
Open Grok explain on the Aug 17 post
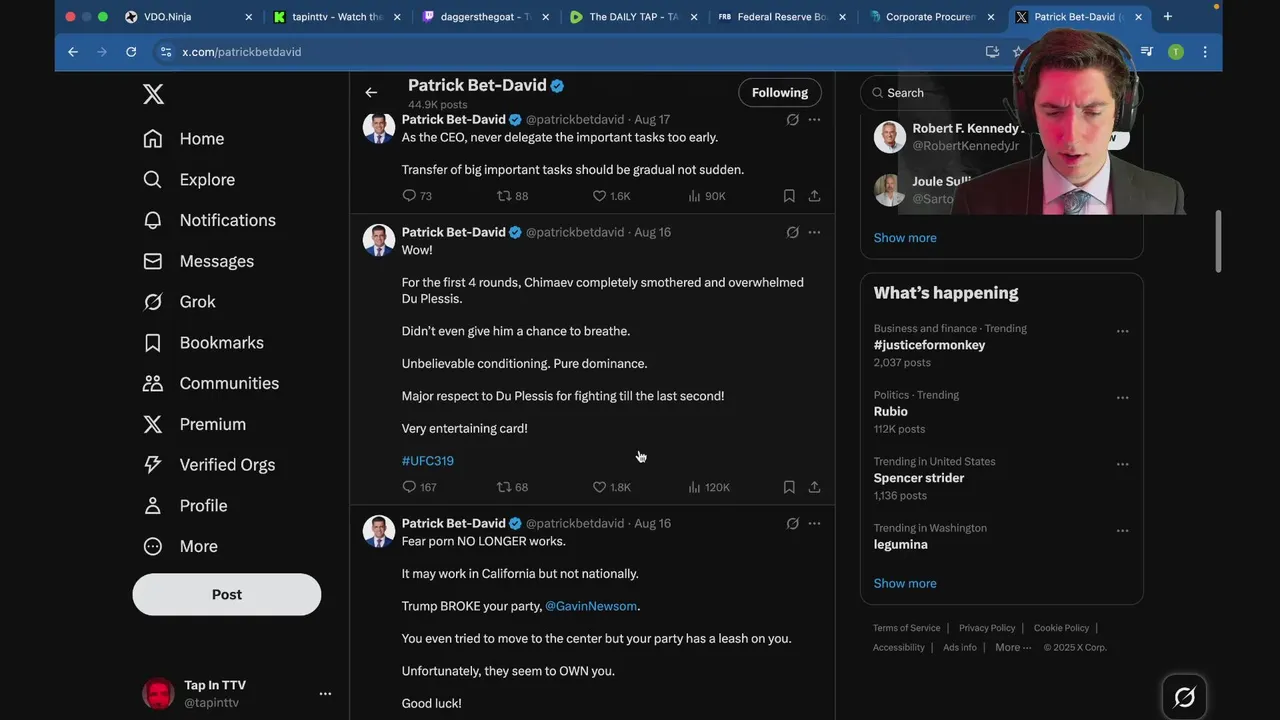pos(792,120)
